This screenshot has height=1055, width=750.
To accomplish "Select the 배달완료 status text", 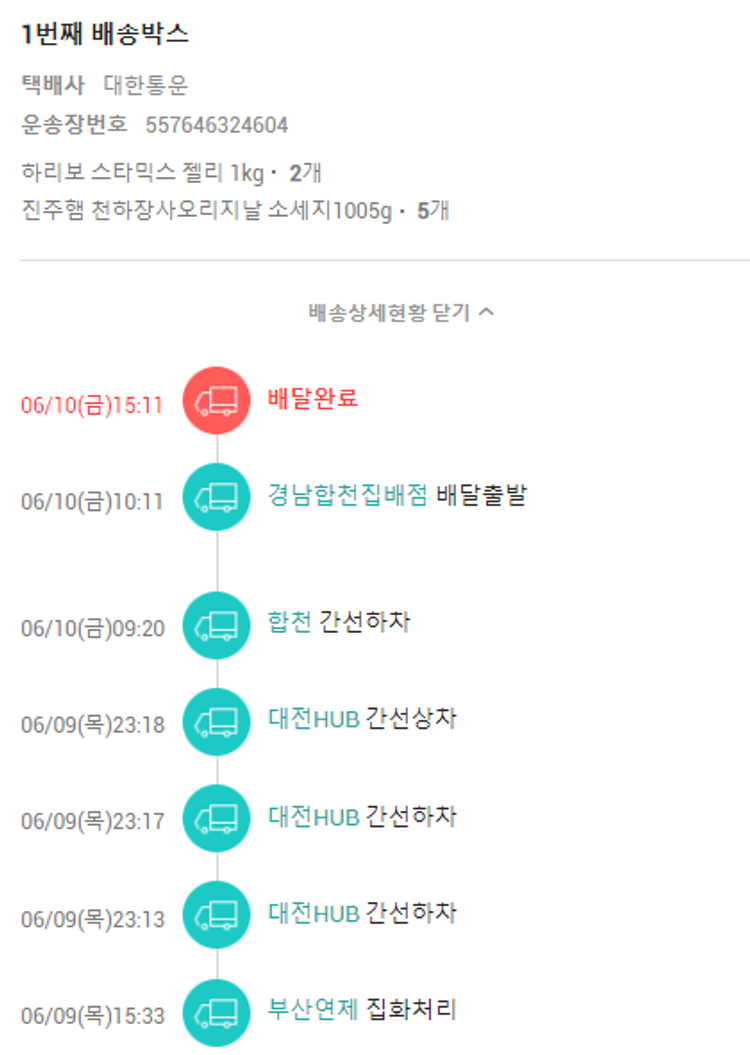I will pos(313,399).
